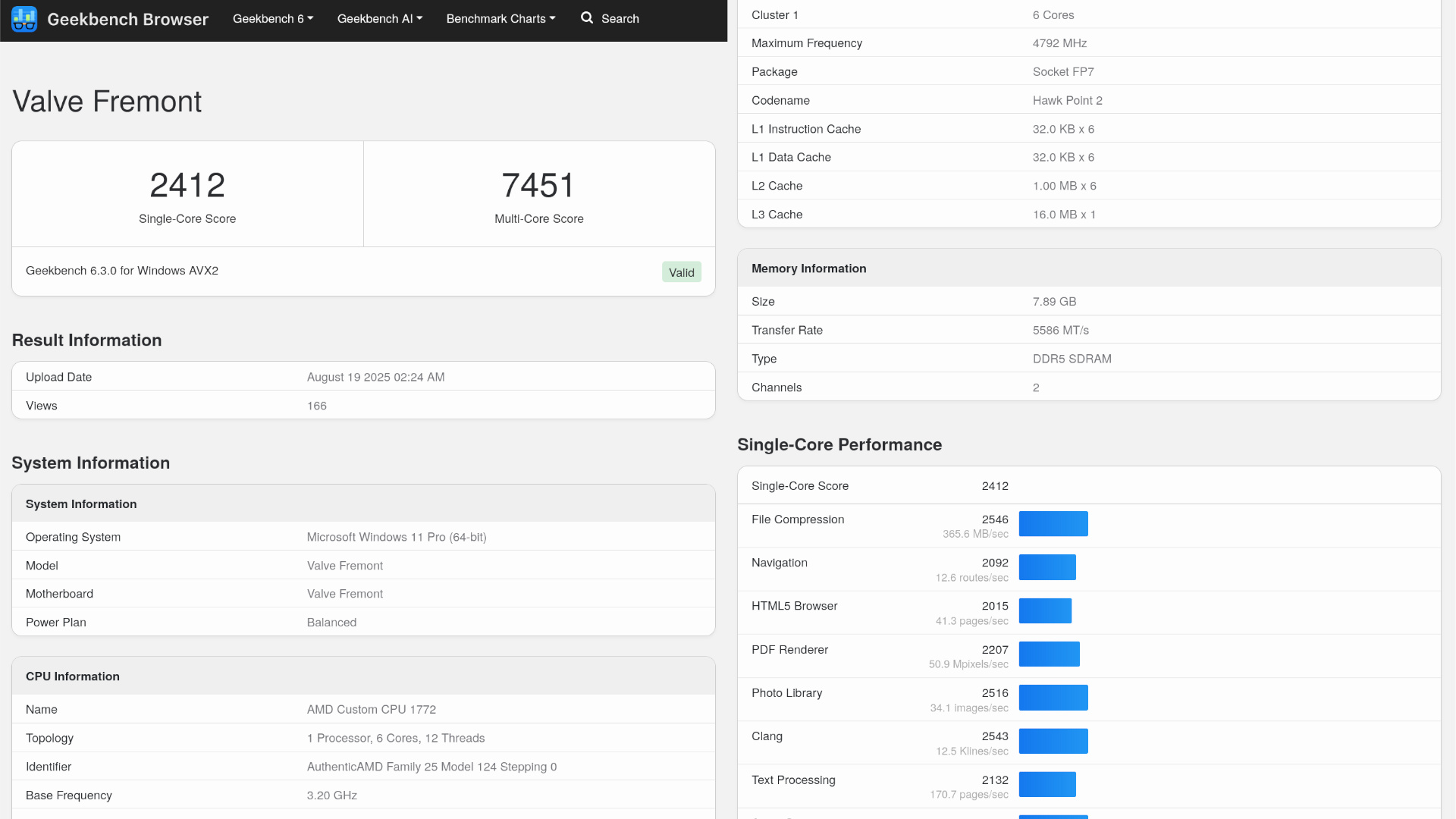The height and width of the screenshot is (819, 1456).
Task: Expand the Geekbench AI dropdown menu
Action: (x=380, y=18)
